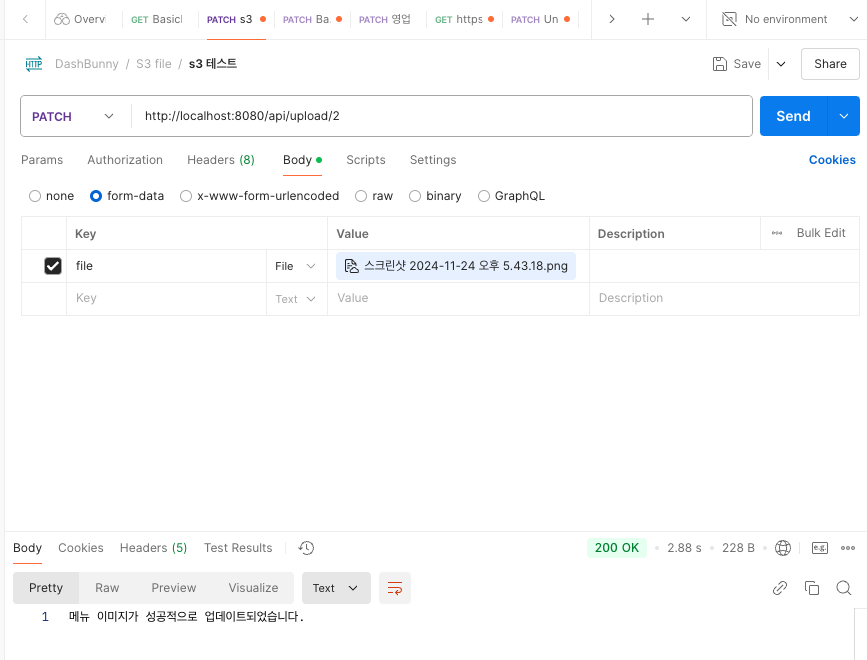Open search in the response body
Screen dimensions: 867x660
[x=843, y=588]
